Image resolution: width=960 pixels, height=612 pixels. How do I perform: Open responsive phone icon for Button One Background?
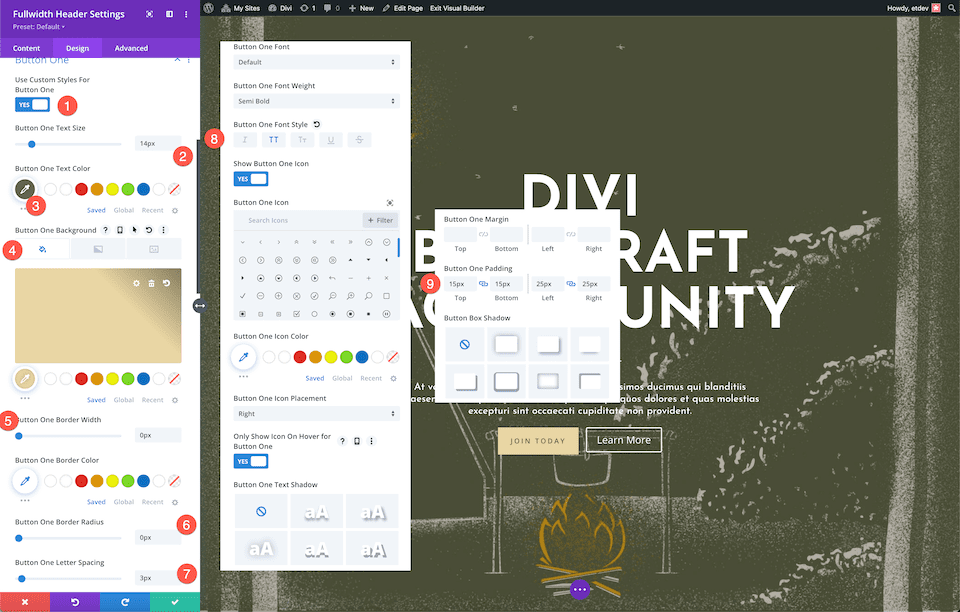point(120,230)
